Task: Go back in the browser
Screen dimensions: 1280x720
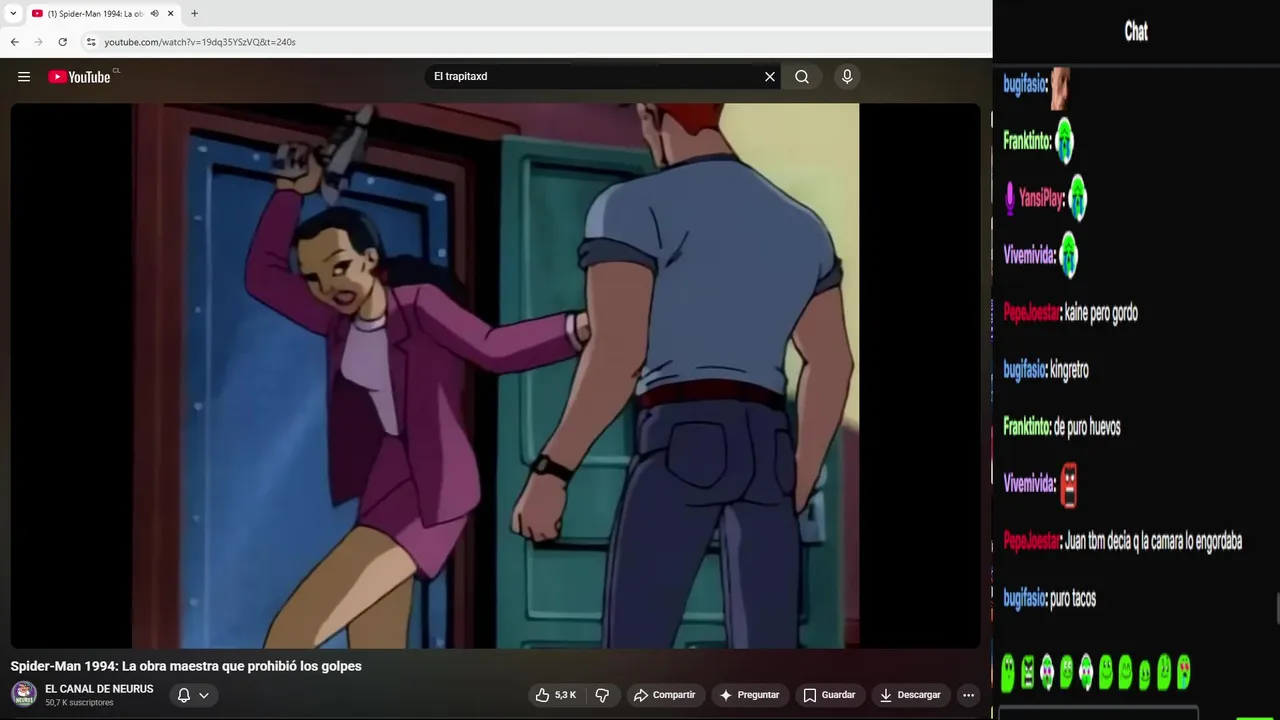Action: pos(14,42)
